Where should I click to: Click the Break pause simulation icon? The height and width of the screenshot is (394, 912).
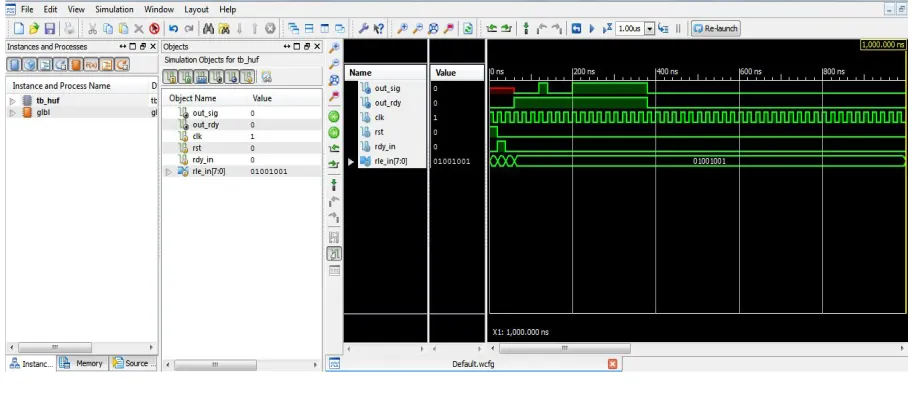pyautogui.click(x=678, y=29)
